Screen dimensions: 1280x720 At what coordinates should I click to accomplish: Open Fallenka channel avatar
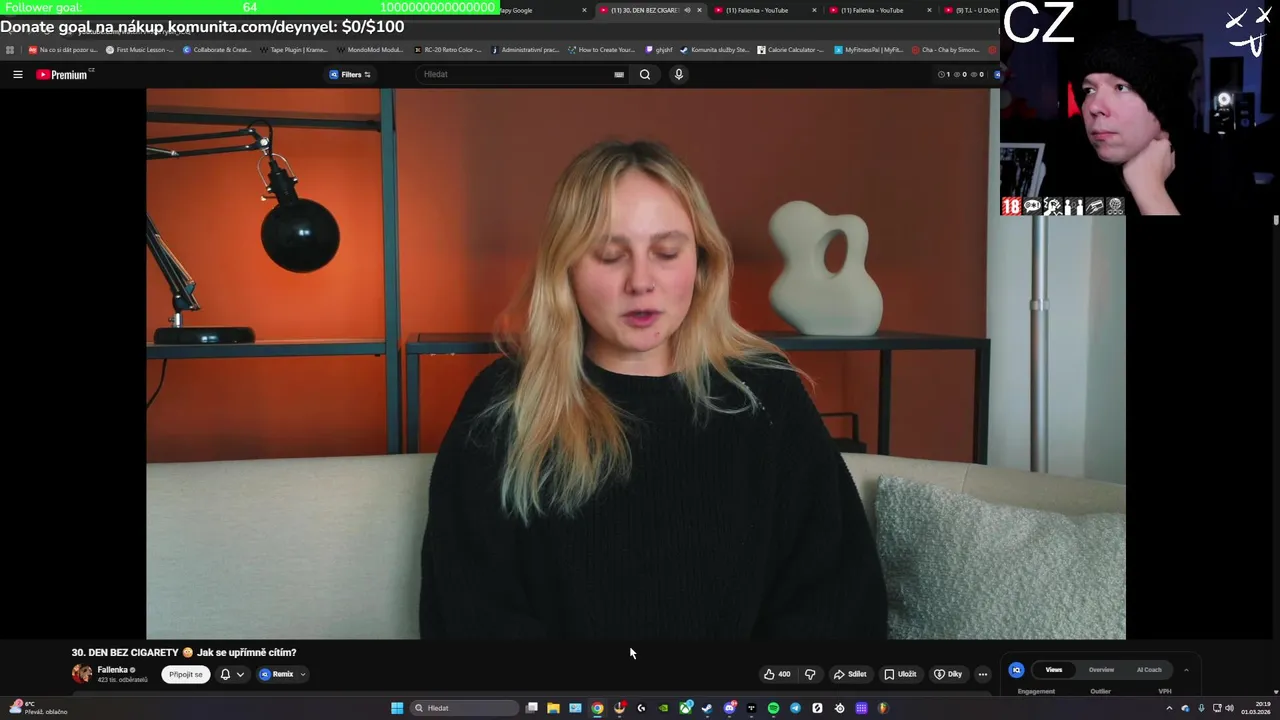(x=82, y=674)
